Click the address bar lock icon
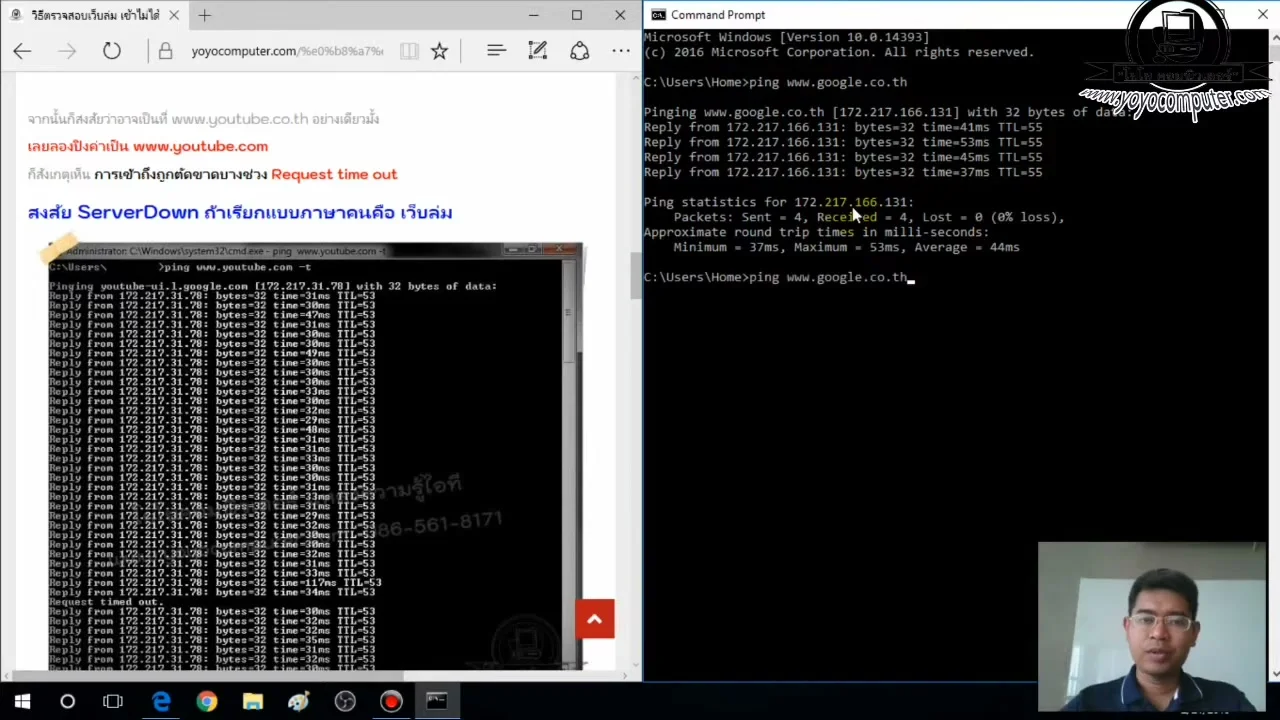Viewport: 1280px width, 720px height. [166, 51]
